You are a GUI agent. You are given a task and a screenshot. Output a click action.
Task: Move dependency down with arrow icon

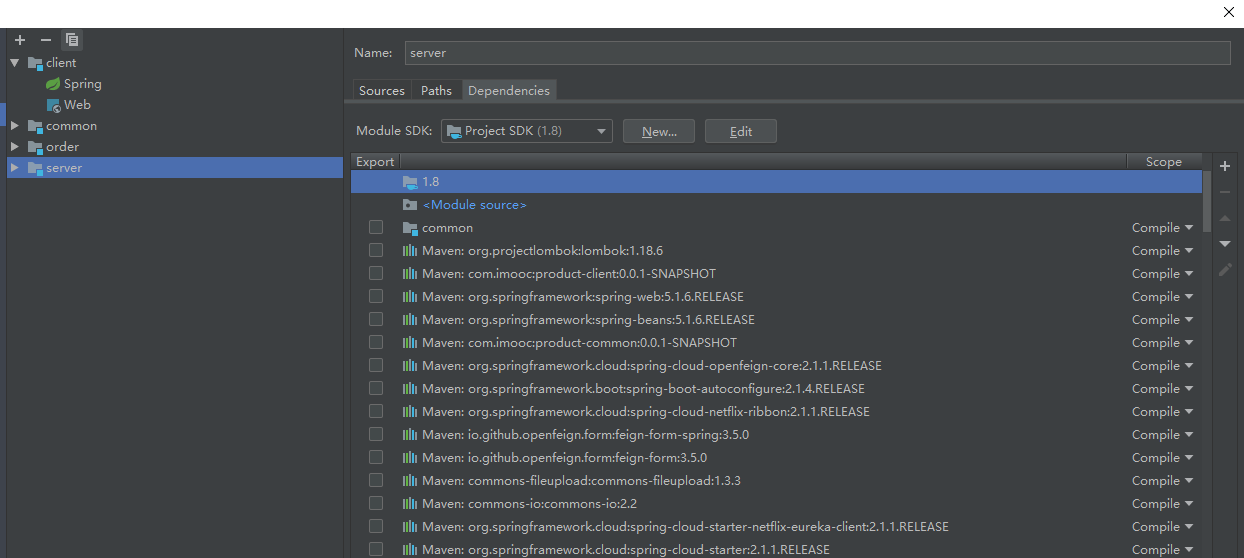pos(1225,244)
